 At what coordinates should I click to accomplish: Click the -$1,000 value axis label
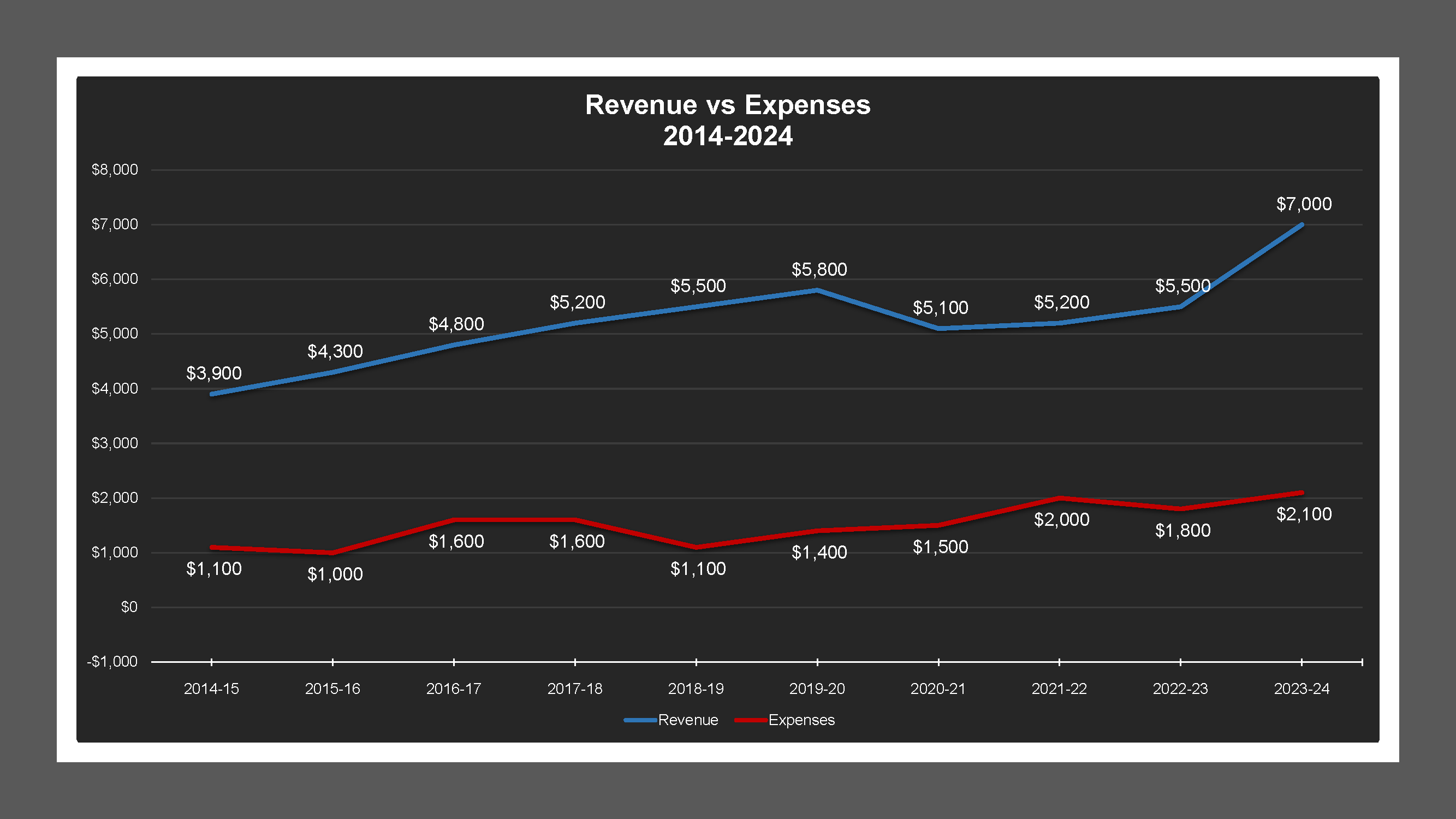(112, 662)
